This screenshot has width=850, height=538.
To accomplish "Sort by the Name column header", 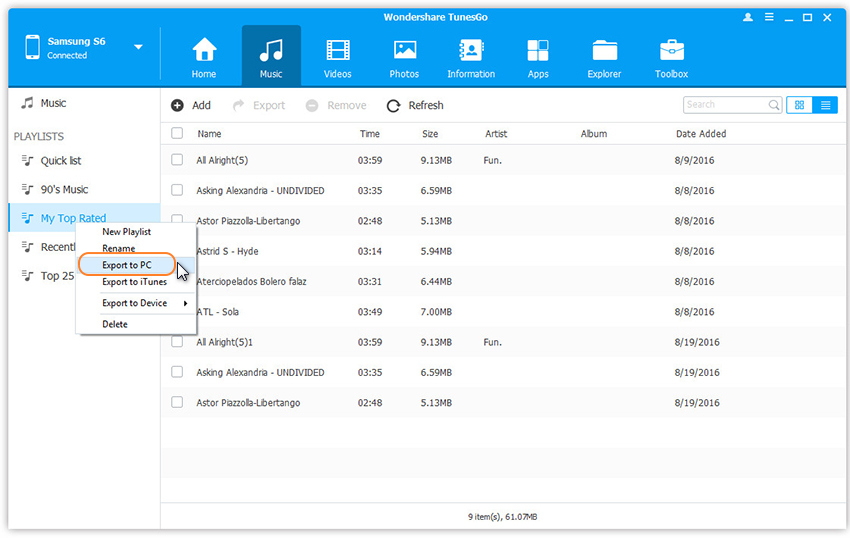I will pos(209,133).
